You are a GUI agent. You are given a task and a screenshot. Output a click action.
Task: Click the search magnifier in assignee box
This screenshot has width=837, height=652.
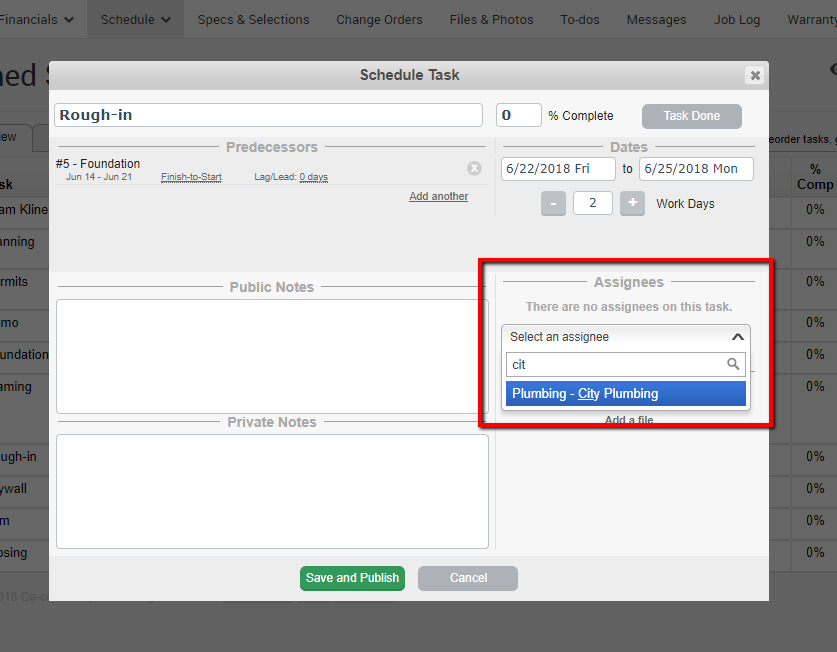tap(734, 365)
